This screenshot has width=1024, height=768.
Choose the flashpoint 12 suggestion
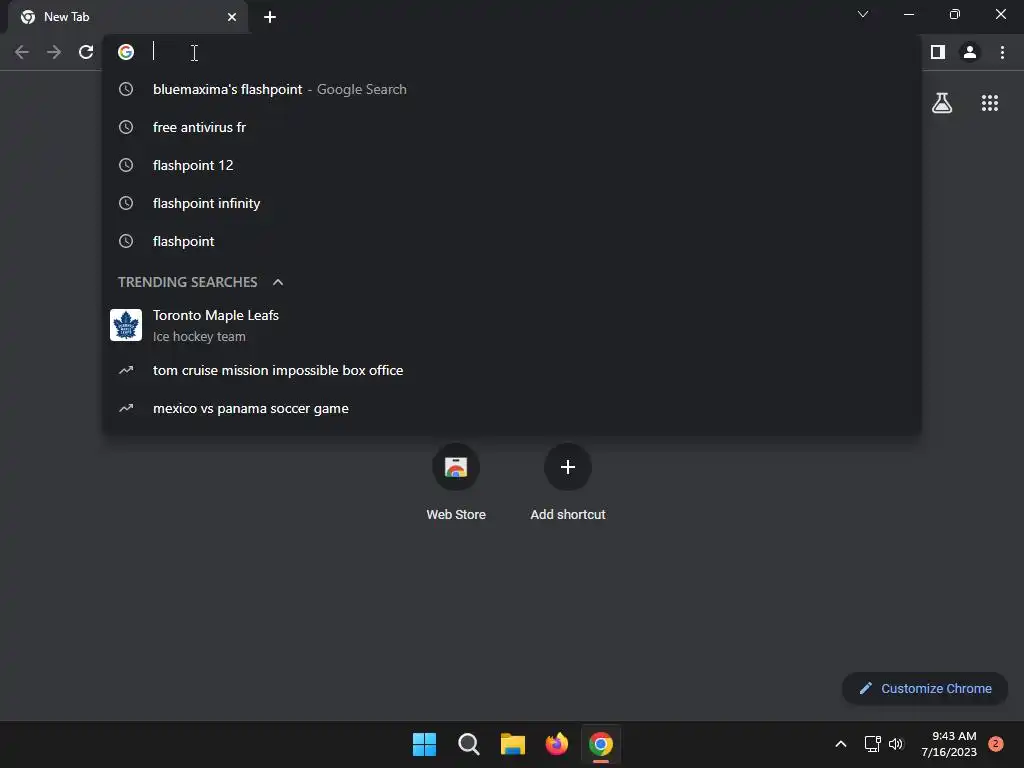tap(512, 165)
